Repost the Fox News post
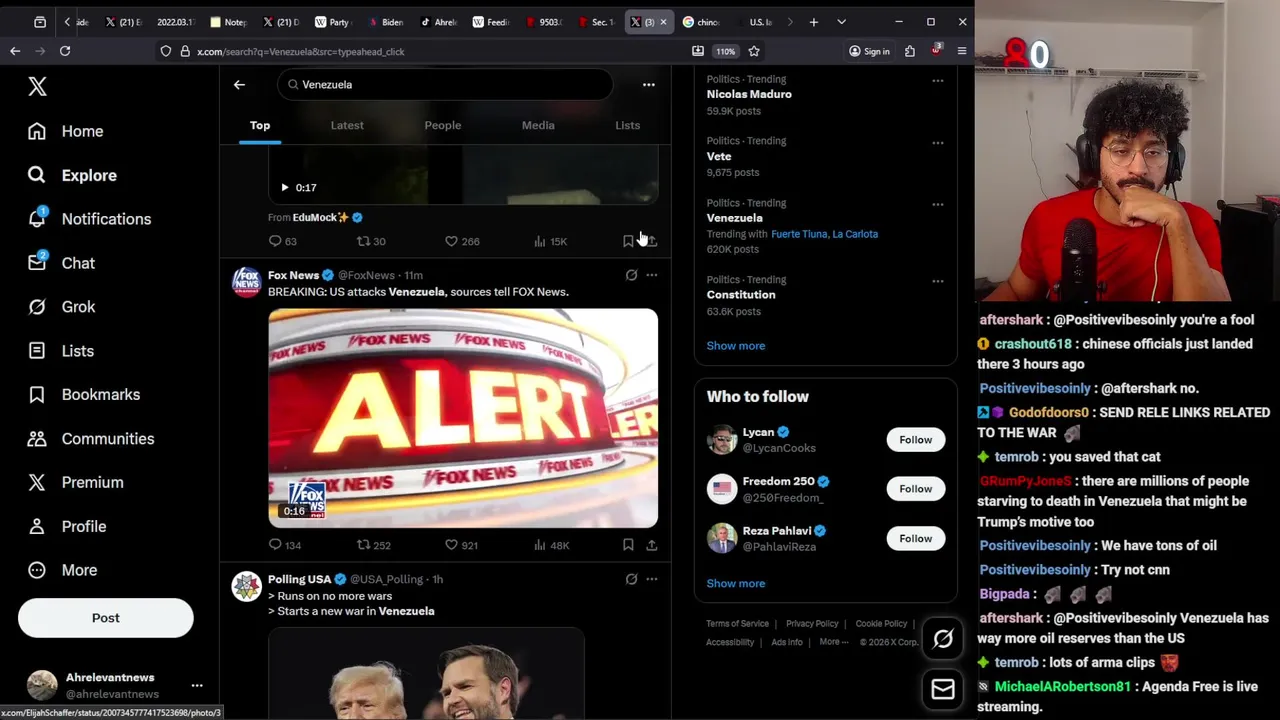 point(374,545)
